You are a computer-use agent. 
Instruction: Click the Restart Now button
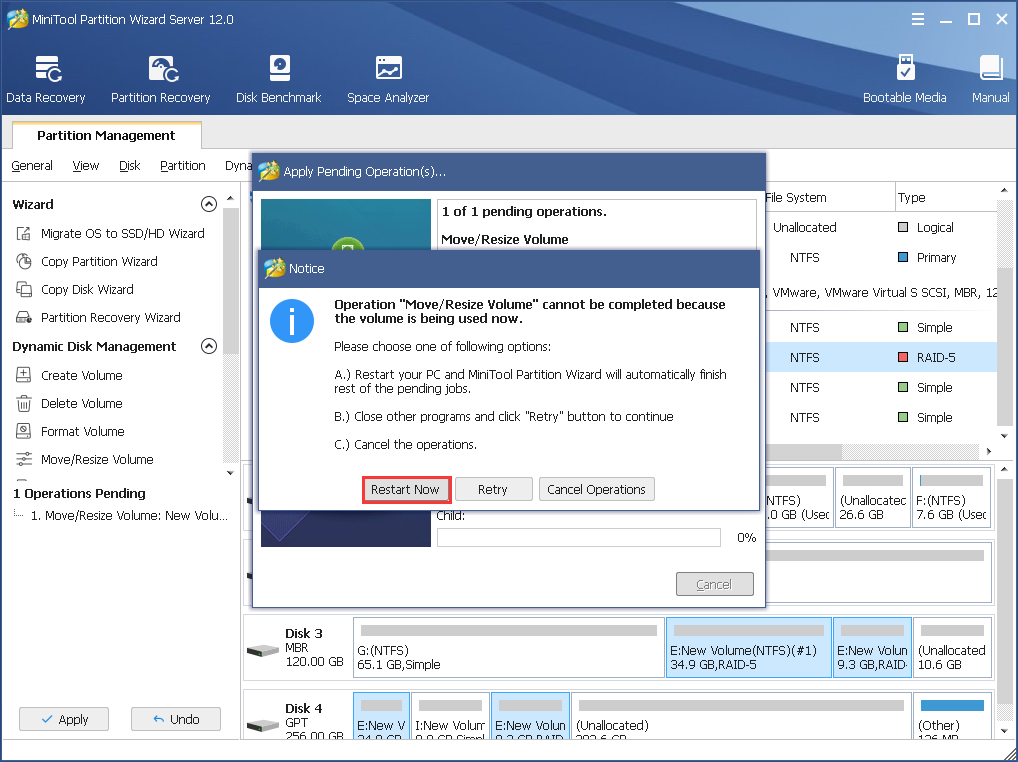pyautogui.click(x=406, y=489)
